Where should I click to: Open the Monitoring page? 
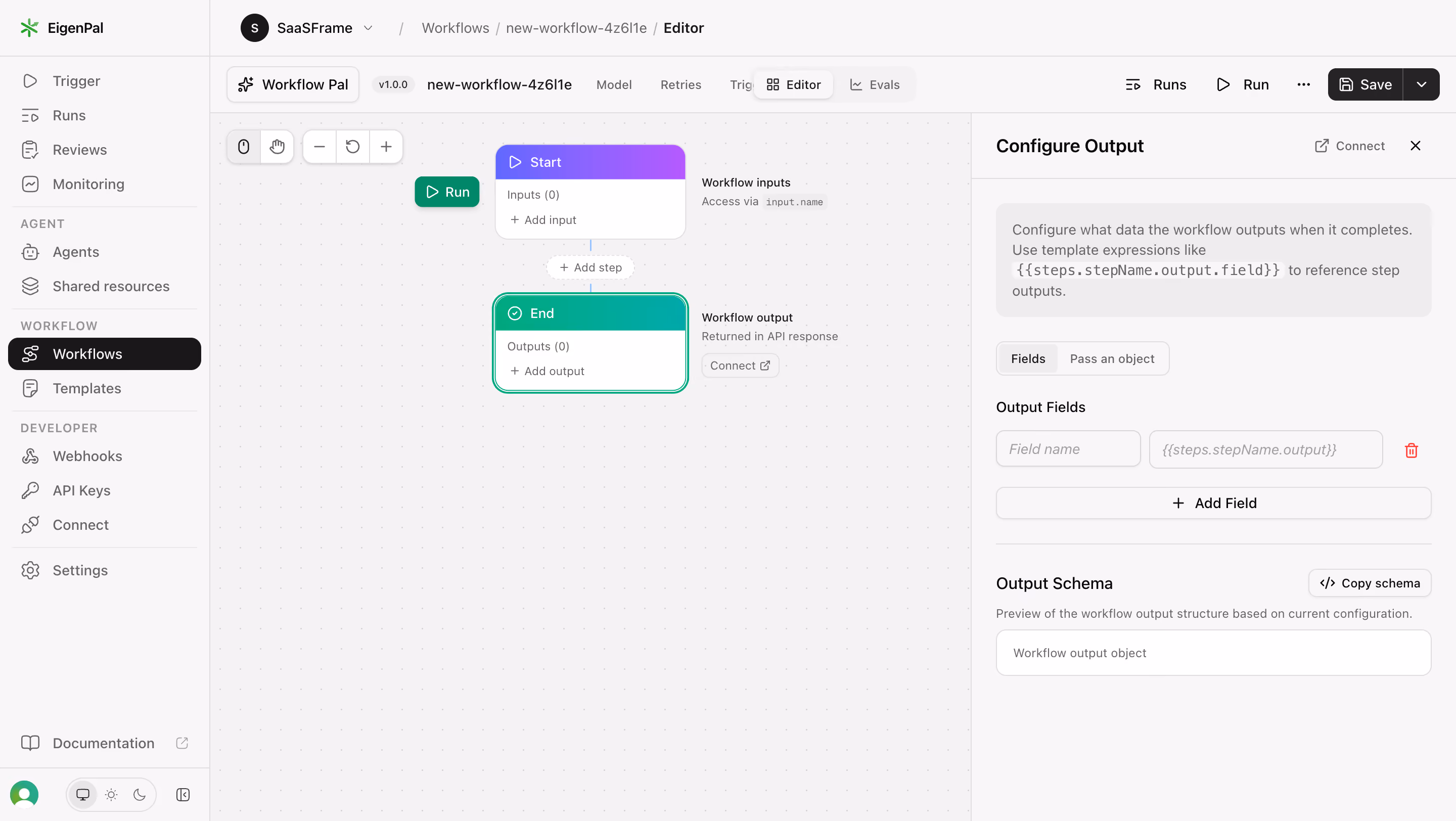pos(105,184)
